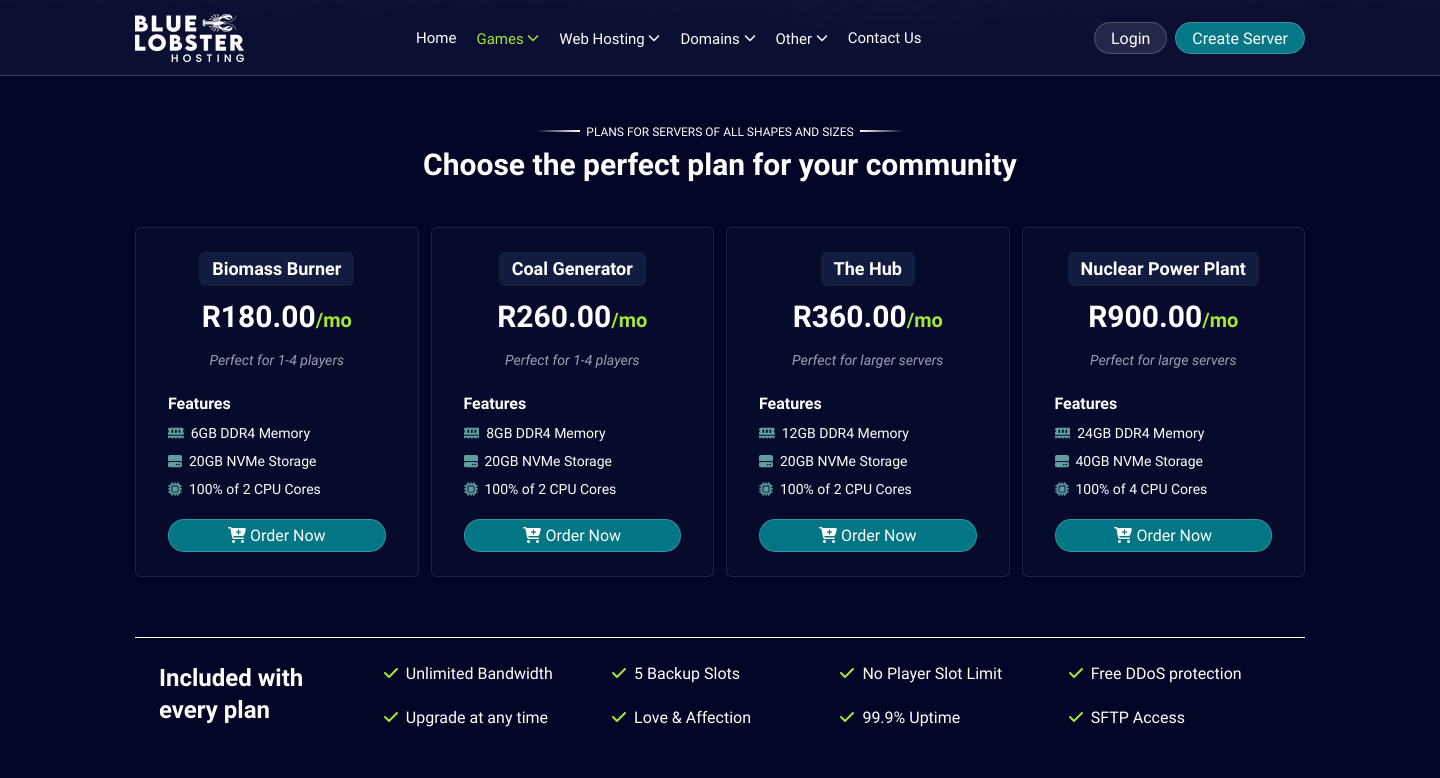Open the Contact Us page
The height and width of the screenshot is (778, 1440).
(x=884, y=38)
